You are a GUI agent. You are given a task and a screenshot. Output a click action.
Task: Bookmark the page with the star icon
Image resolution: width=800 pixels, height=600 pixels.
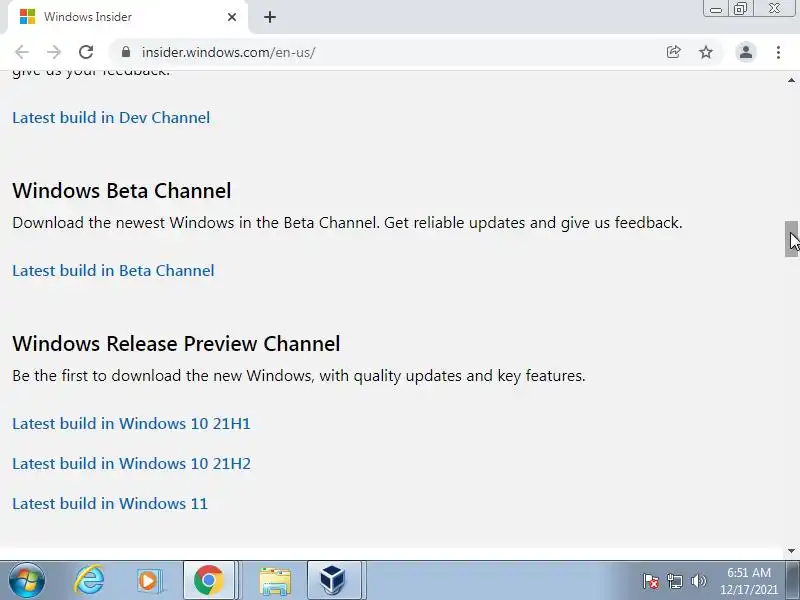point(706,52)
